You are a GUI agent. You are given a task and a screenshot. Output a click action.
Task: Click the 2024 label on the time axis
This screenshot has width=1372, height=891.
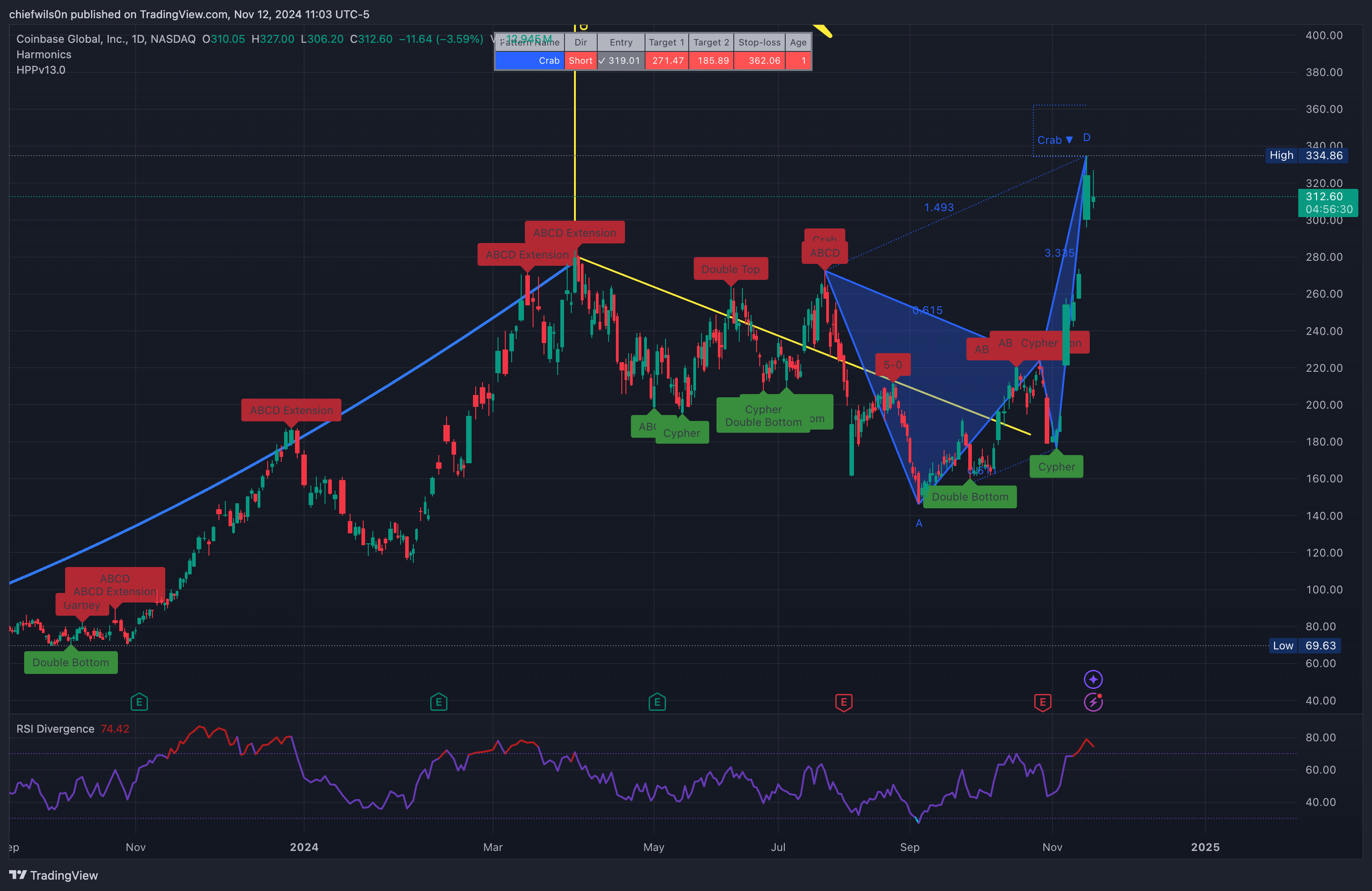304,846
